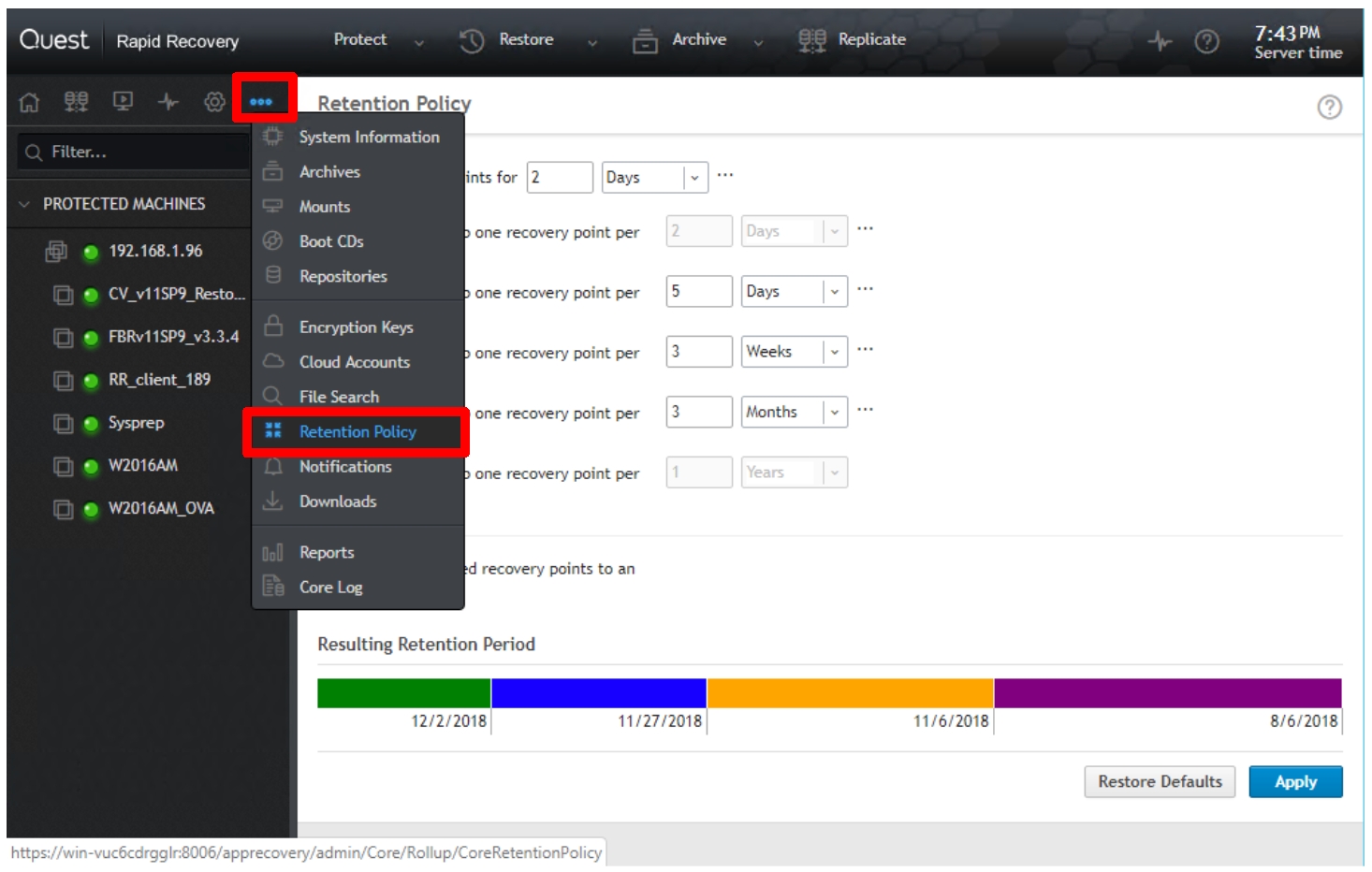The image size is (1372, 872).
Task: Click the Boot CDs disc icon
Action: point(272,240)
